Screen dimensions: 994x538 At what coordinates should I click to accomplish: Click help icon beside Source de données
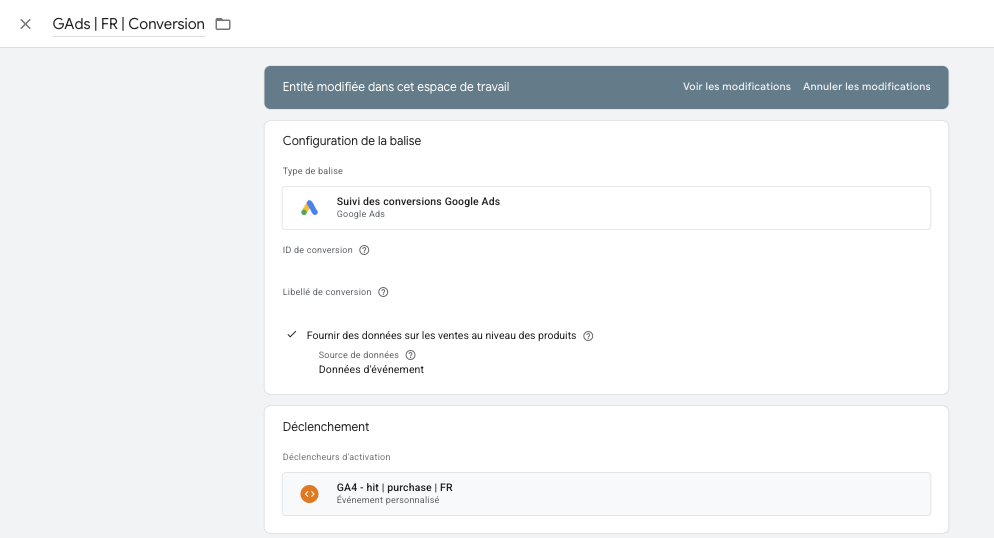[410, 355]
